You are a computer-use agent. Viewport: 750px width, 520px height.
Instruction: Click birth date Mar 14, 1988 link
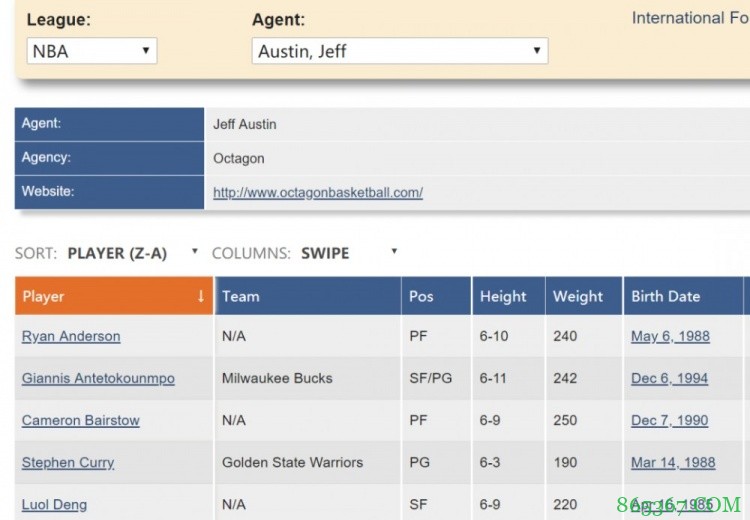[x=673, y=463]
